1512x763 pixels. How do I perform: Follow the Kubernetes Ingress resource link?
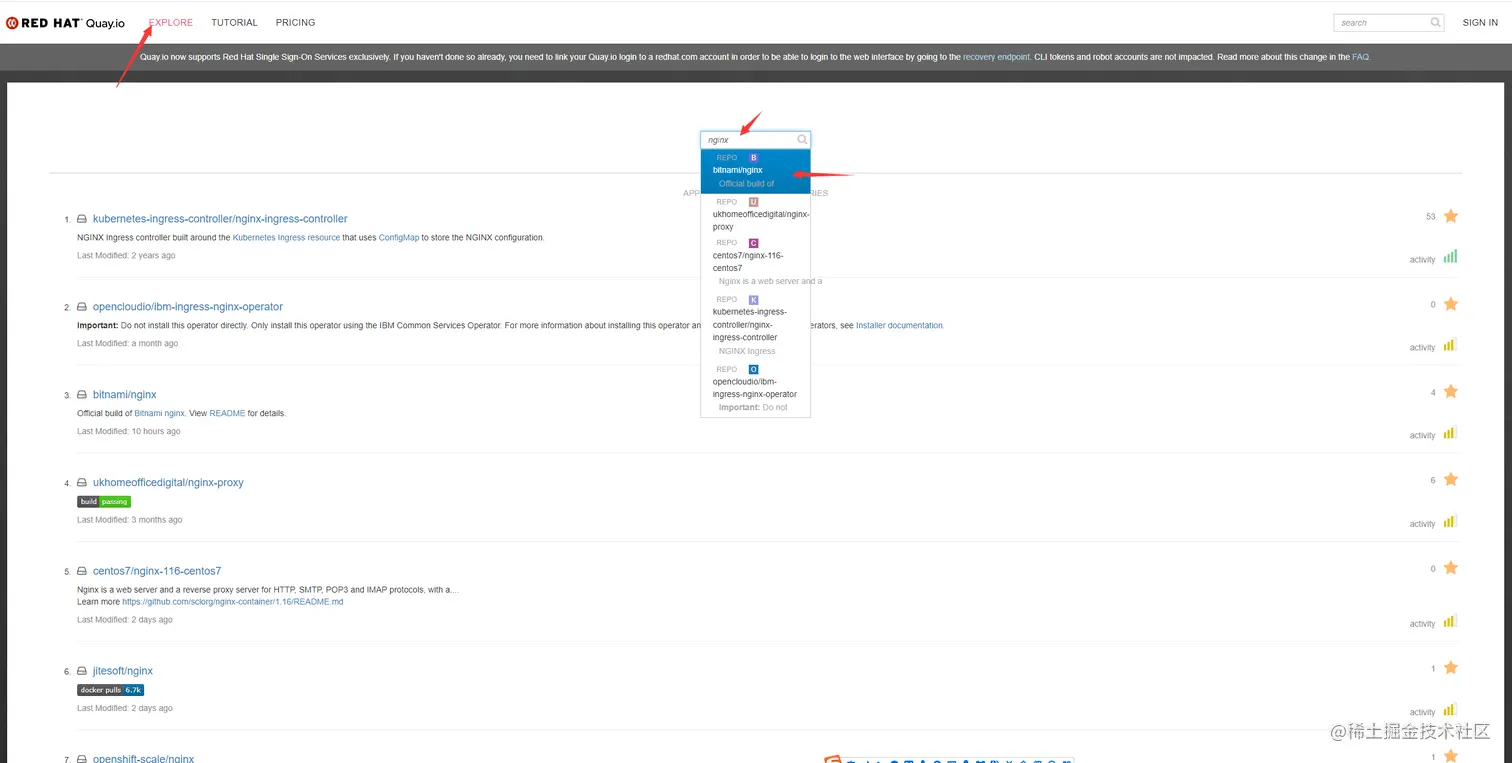(286, 238)
